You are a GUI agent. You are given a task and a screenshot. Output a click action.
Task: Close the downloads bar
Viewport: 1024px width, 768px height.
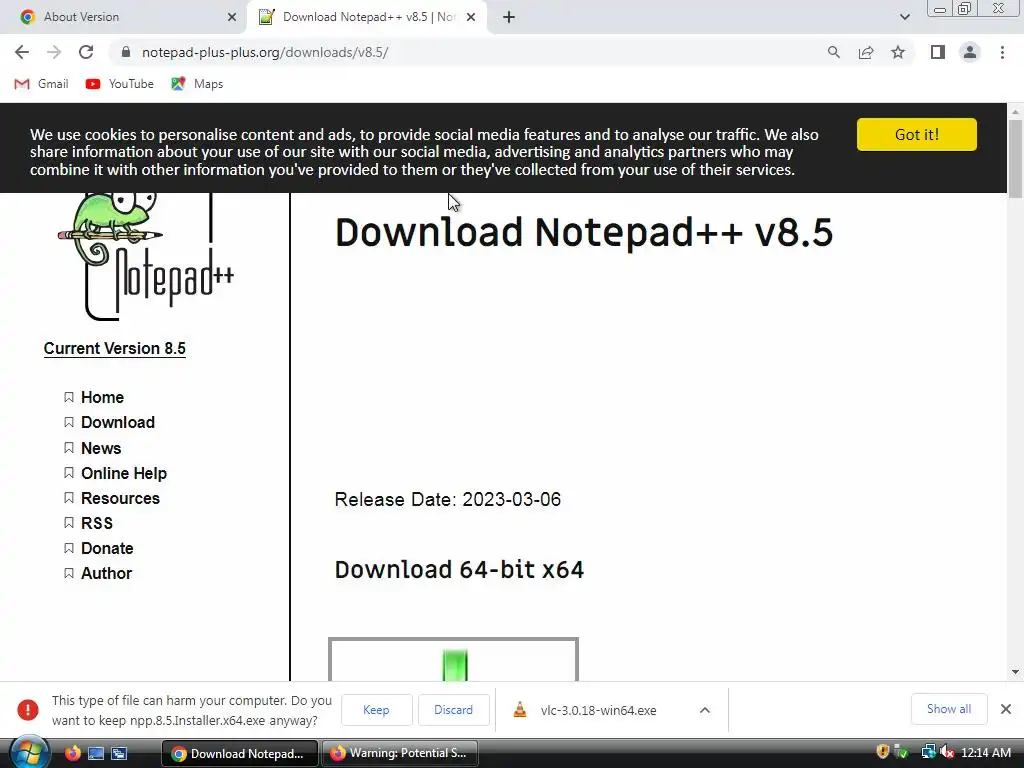tap(1006, 709)
